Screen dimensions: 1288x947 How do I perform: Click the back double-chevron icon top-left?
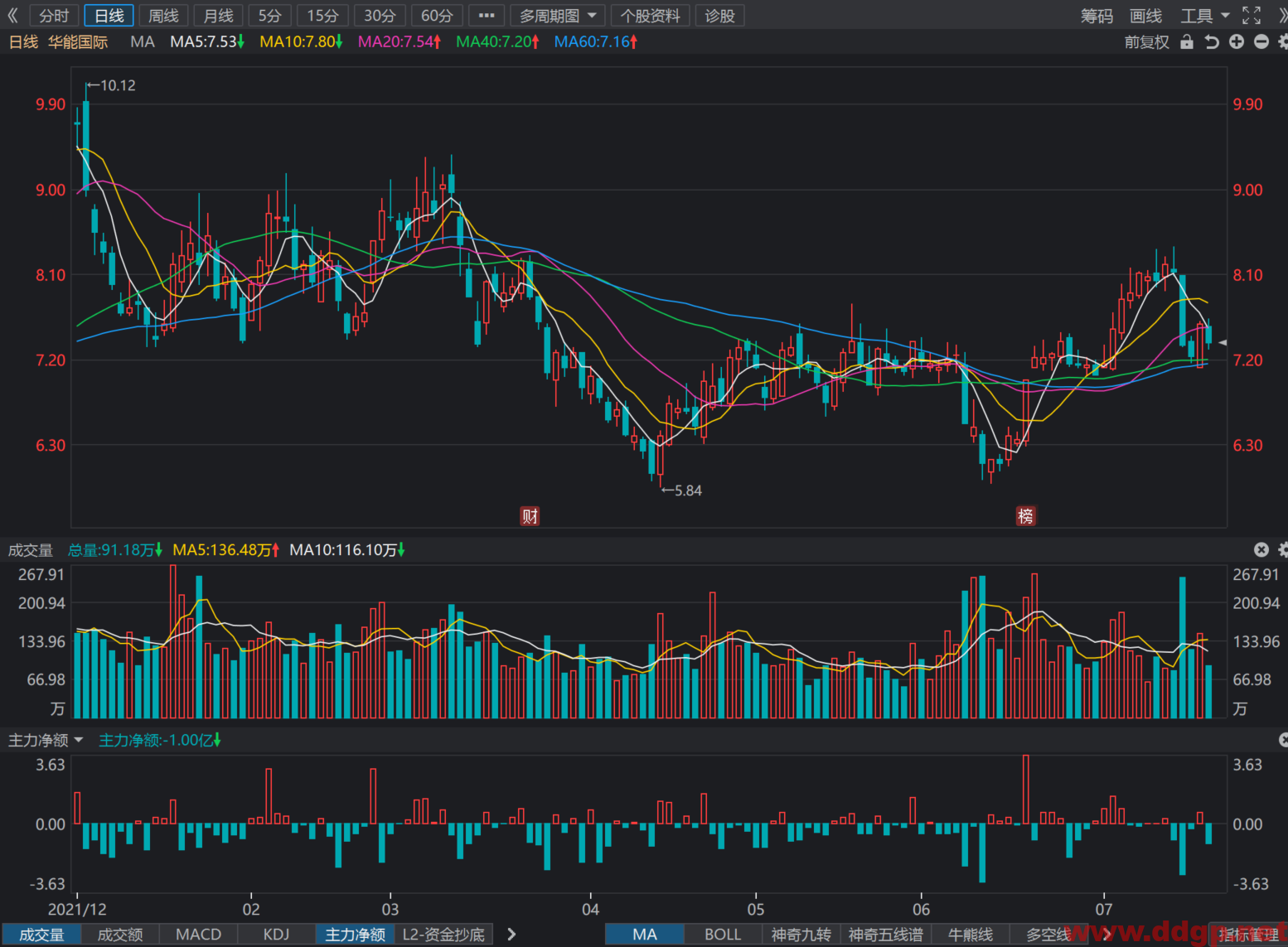pyautogui.click(x=12, y=15)
